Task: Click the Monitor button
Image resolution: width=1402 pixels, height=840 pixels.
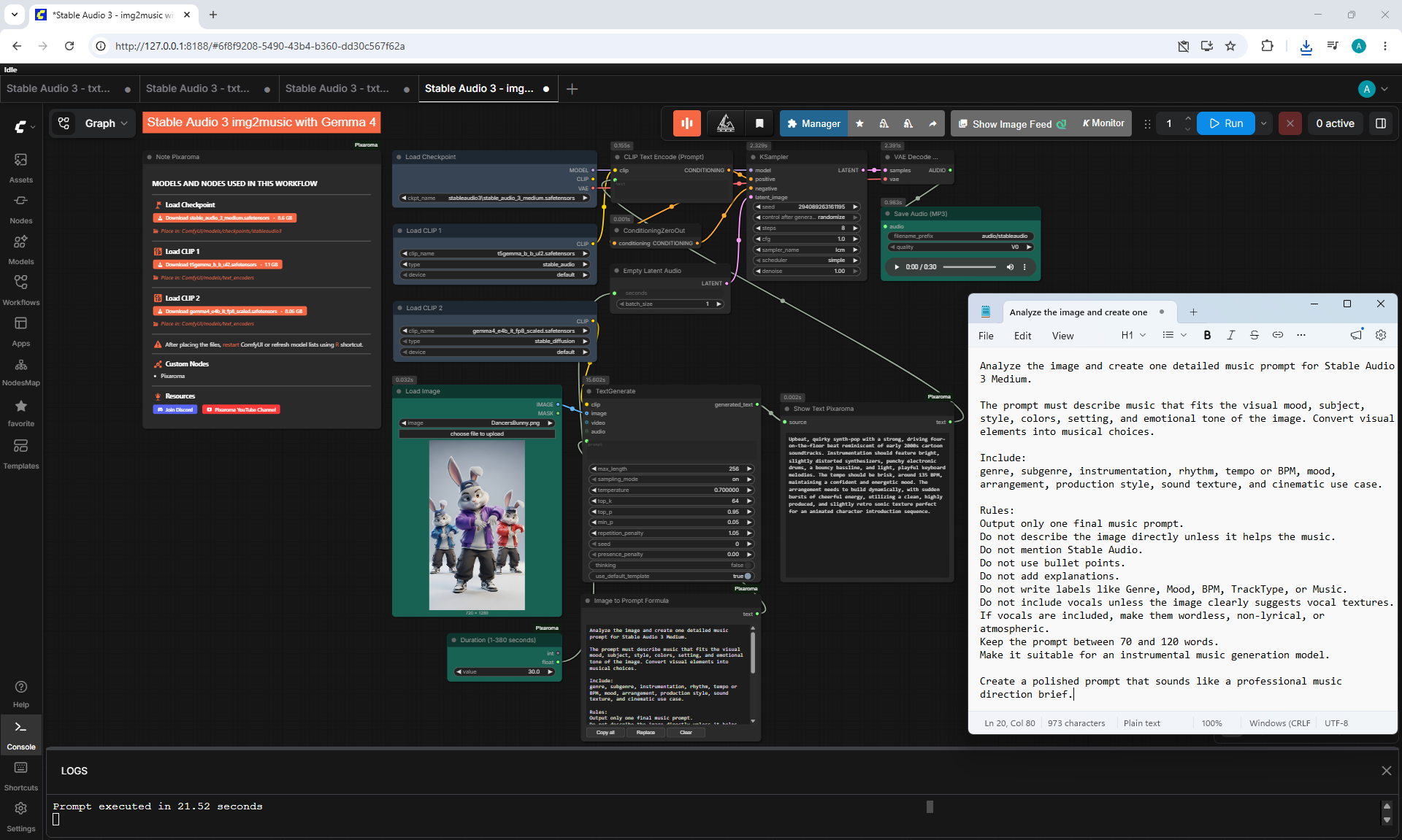Action: [x=1103, y=123]
